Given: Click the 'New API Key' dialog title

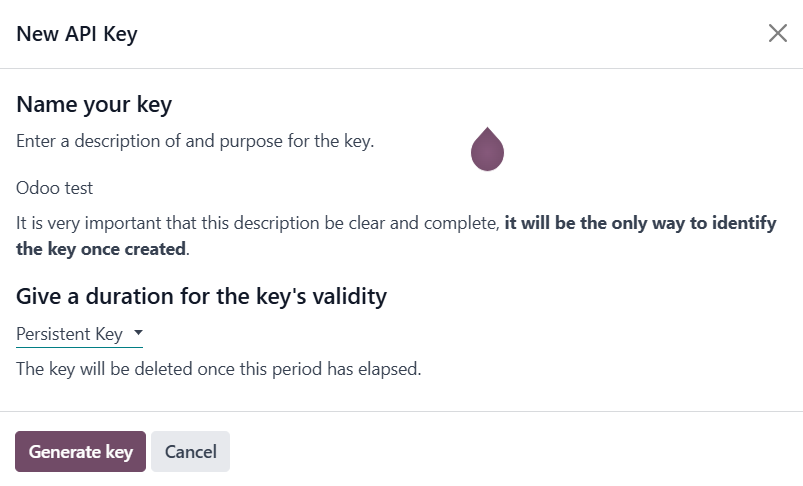Looking at the screenshot, I should click(x=77, y=34).
